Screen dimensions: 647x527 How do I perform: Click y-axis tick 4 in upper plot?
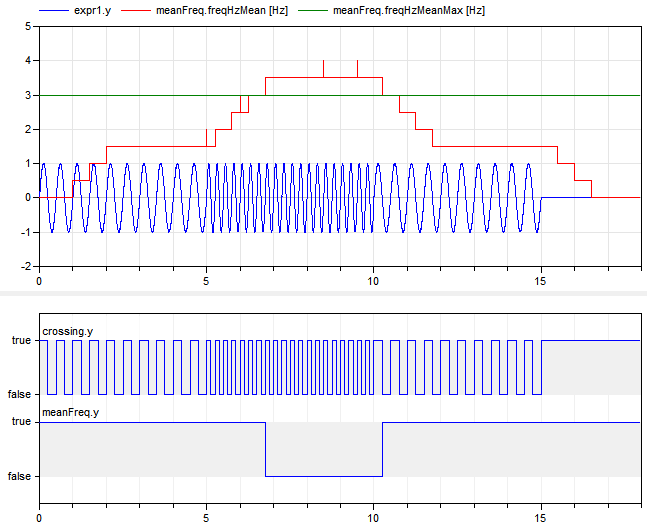(28, 61)
